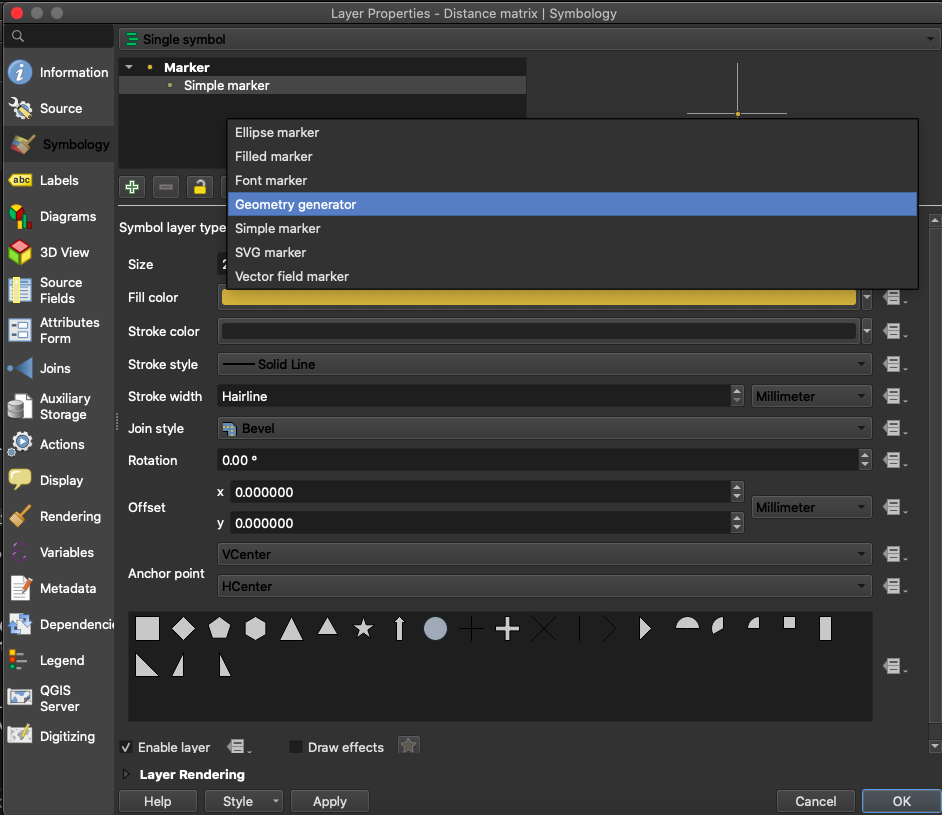Open the Labels section in sidebar
942x815 pixels.
[58, 181]
